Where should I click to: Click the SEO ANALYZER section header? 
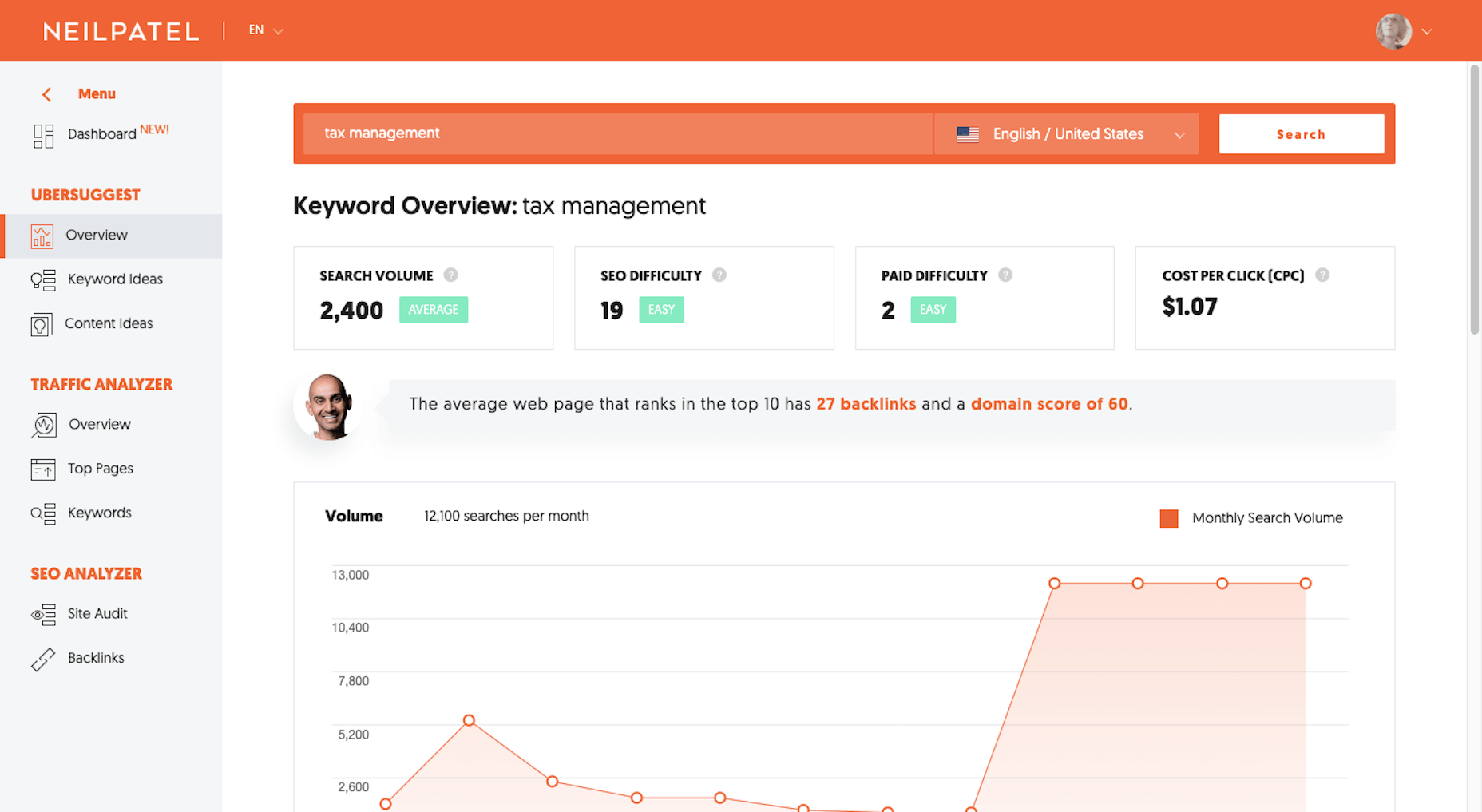click(86, 574)
